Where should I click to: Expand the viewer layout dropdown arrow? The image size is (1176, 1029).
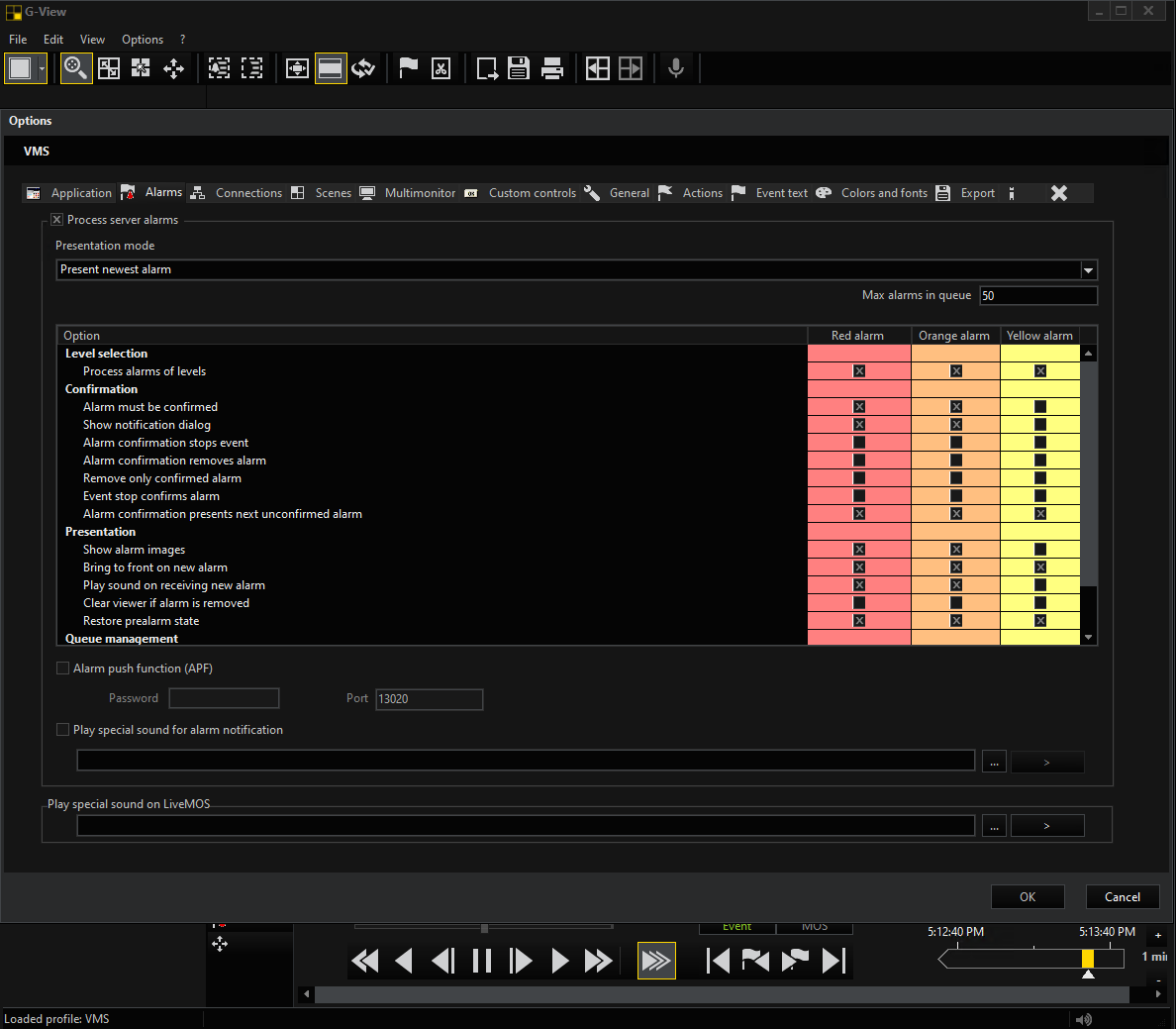(43, 68)
